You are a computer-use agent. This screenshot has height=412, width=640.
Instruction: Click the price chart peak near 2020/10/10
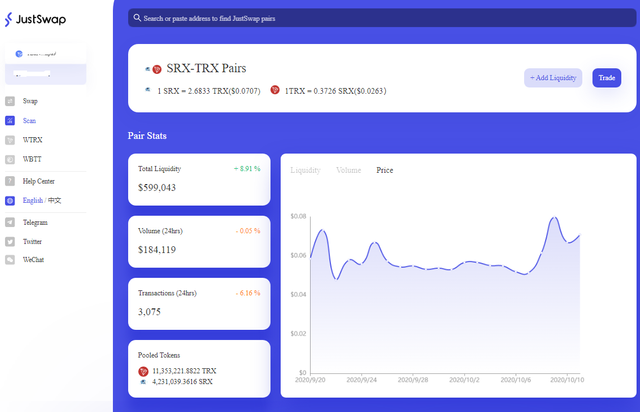(x=554, y=218)
